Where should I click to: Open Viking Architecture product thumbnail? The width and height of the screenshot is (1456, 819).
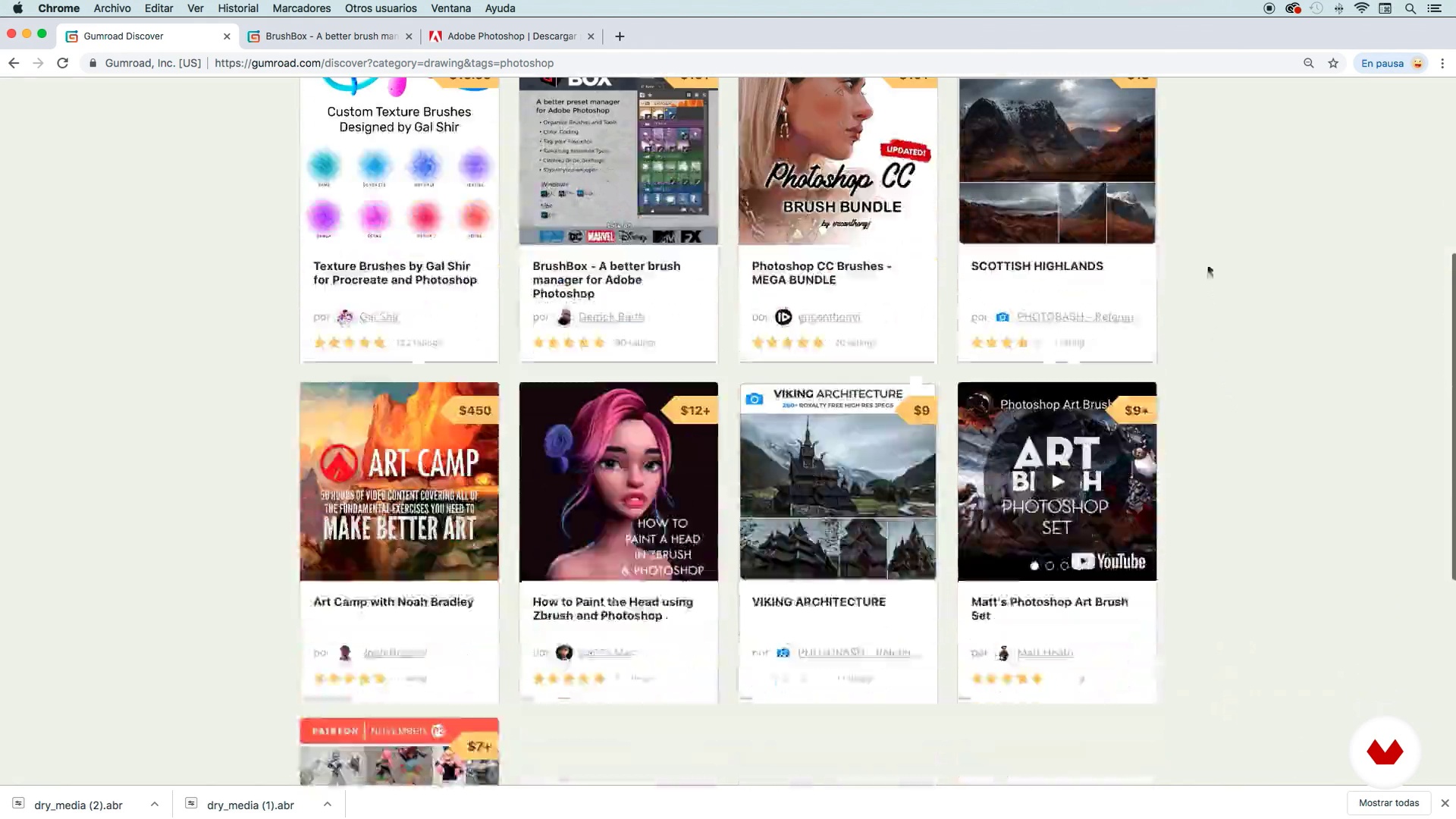pos(838,482)
